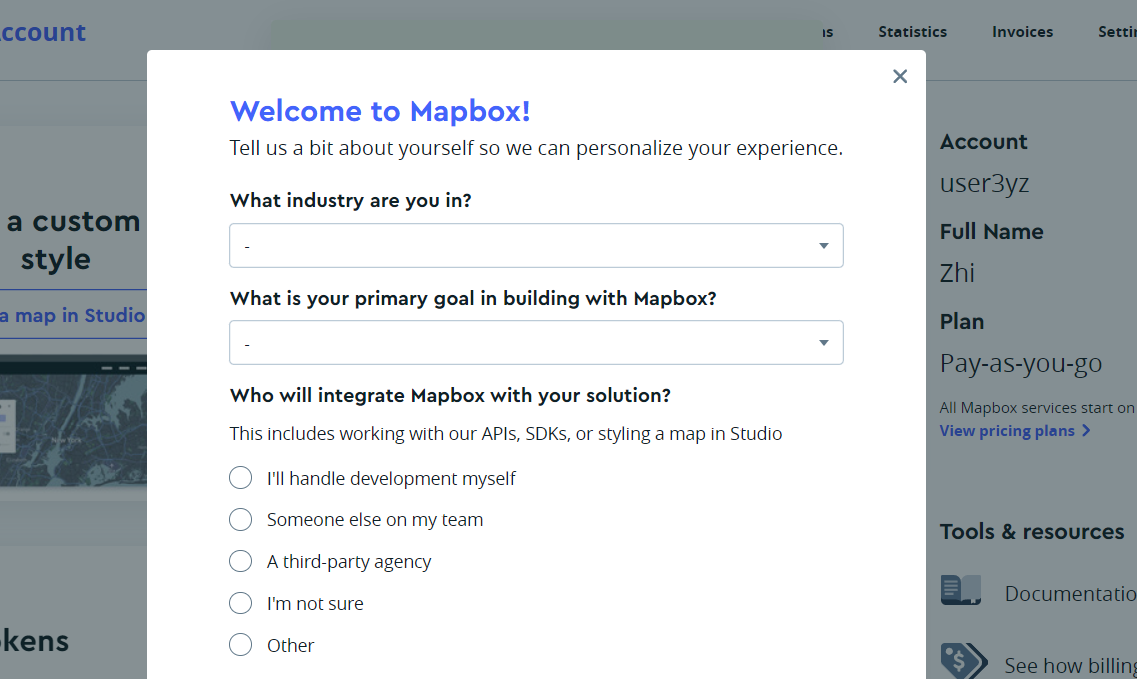
Task: Open the Settings tab
Action: (x=1117, y=32)
